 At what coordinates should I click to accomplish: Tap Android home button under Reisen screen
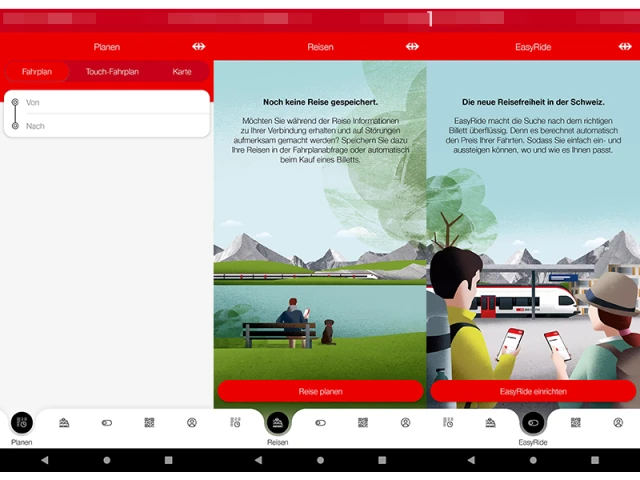click(x=320, y=460)
